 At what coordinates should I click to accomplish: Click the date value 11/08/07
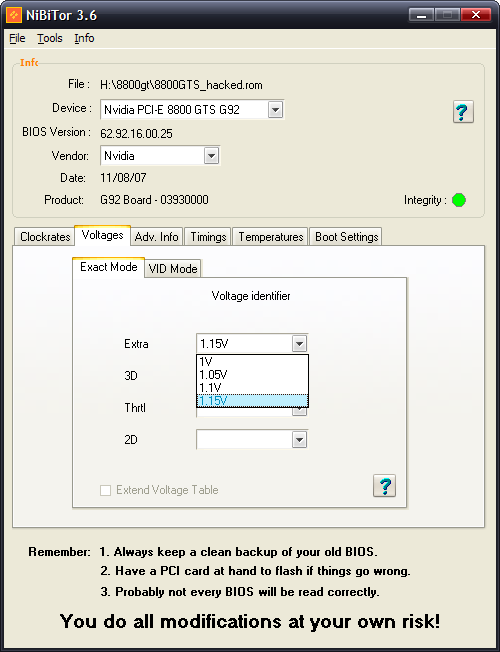point(123,178)
